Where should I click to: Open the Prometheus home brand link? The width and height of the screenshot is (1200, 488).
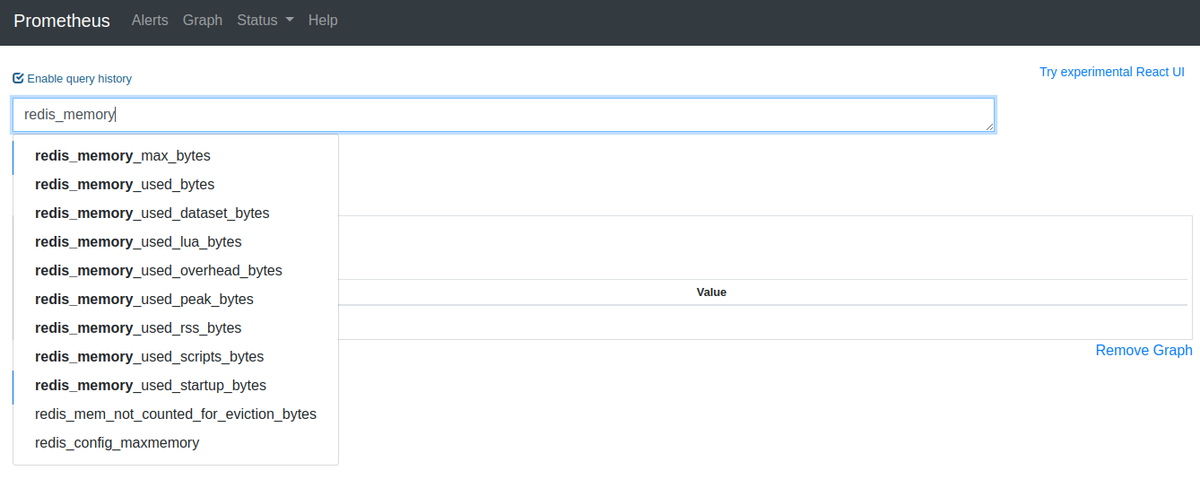[62, 20]
